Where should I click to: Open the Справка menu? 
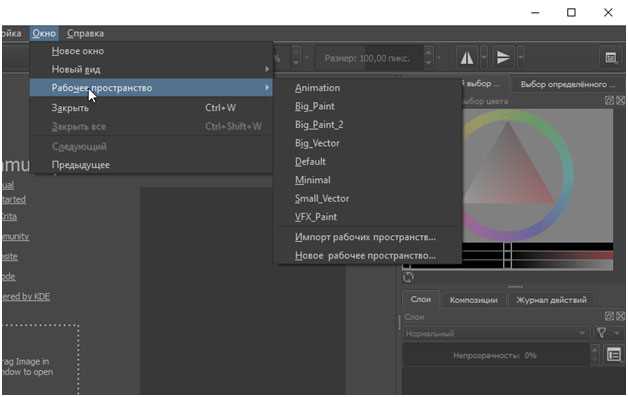click(x=85, y=34)
